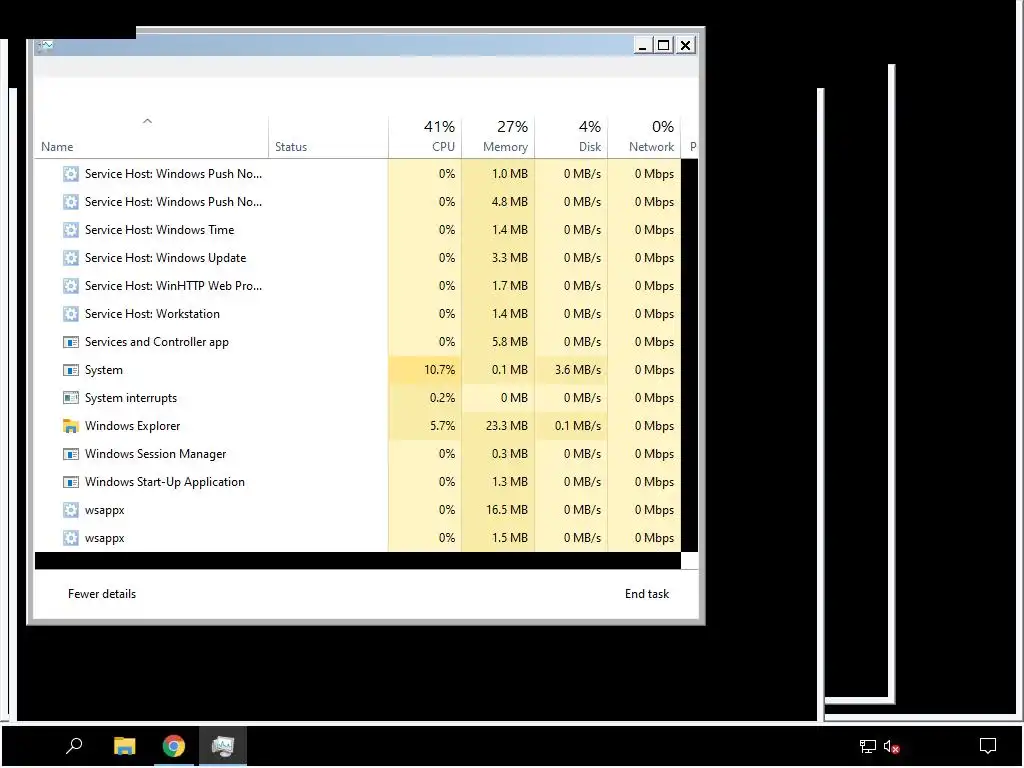The width and height of the screenshot is (1024, 768).
Task: Click the Windows Explorer folder icon
Action: 71,426
